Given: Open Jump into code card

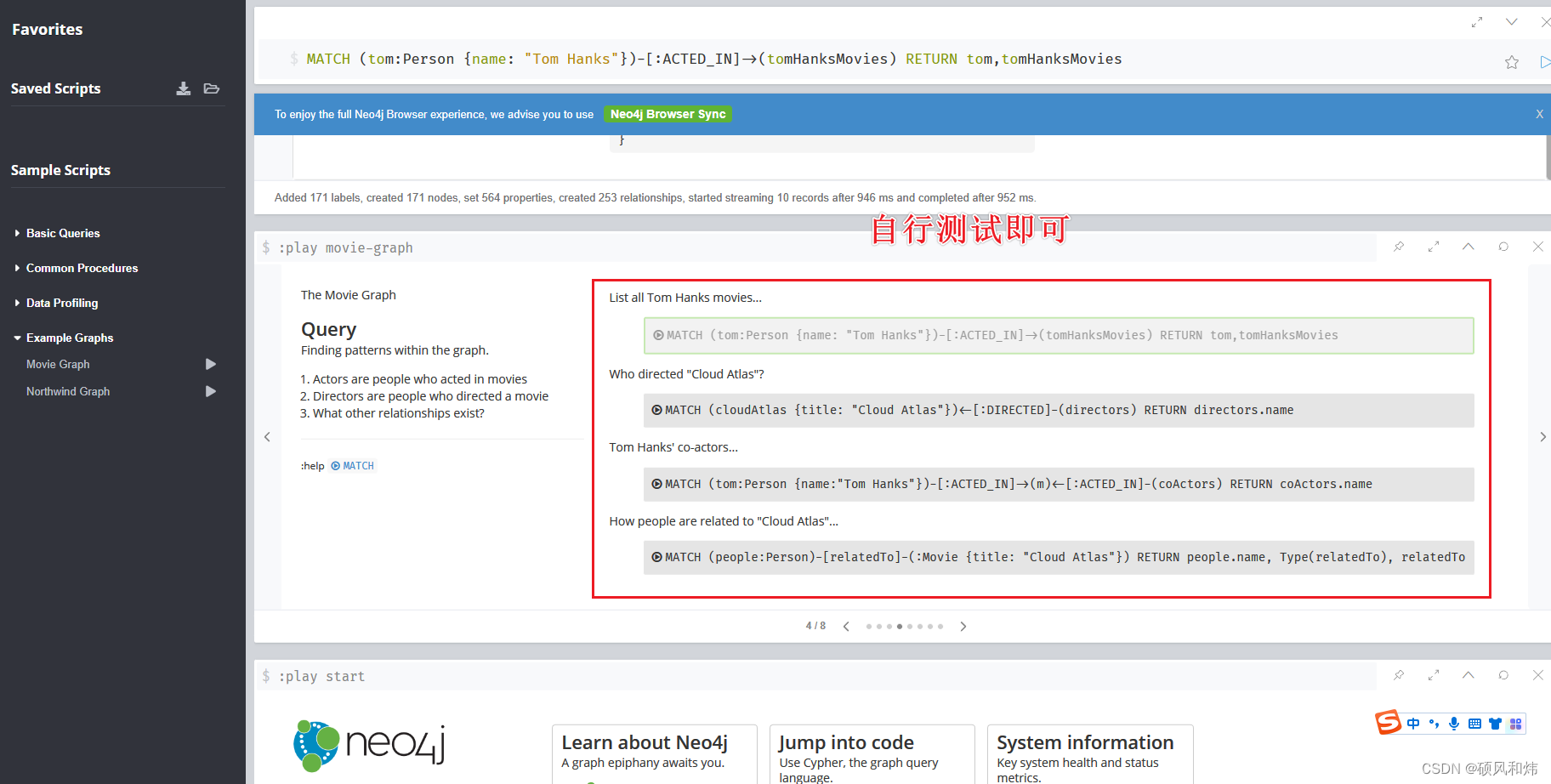Looking at the screenshot, I should 872,754.
